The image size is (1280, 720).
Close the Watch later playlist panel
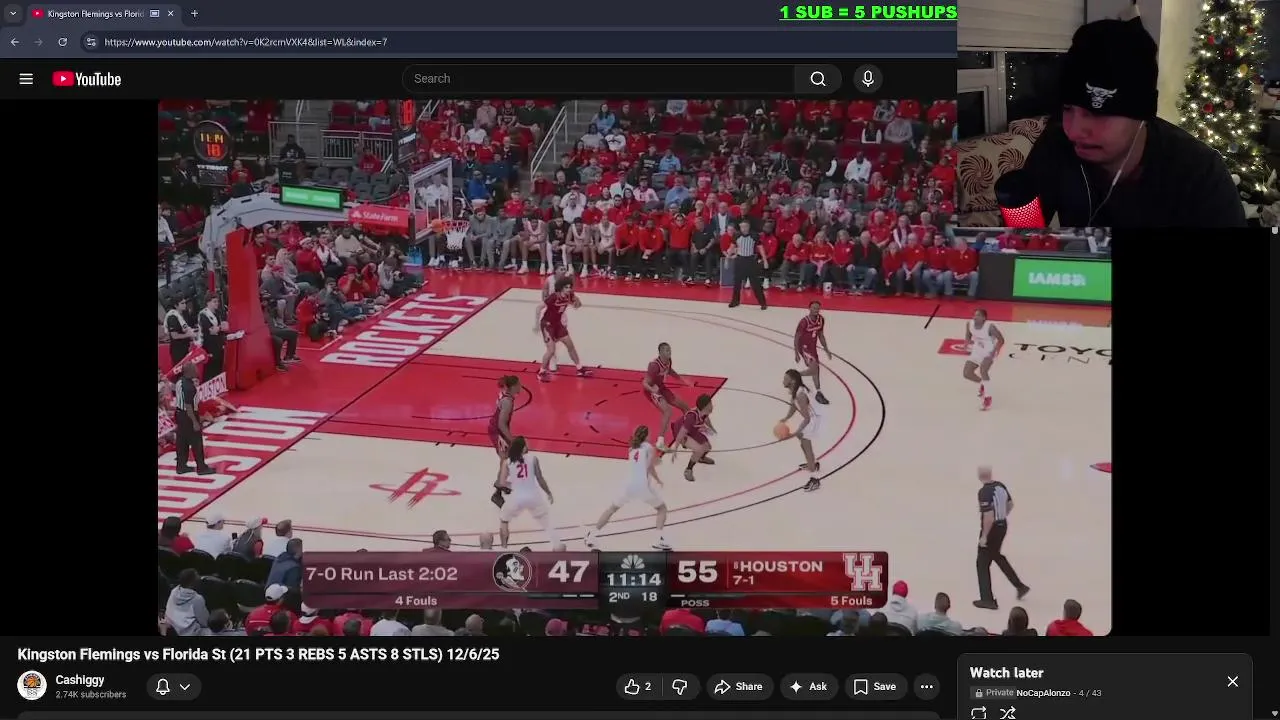tap(1233, 682)
